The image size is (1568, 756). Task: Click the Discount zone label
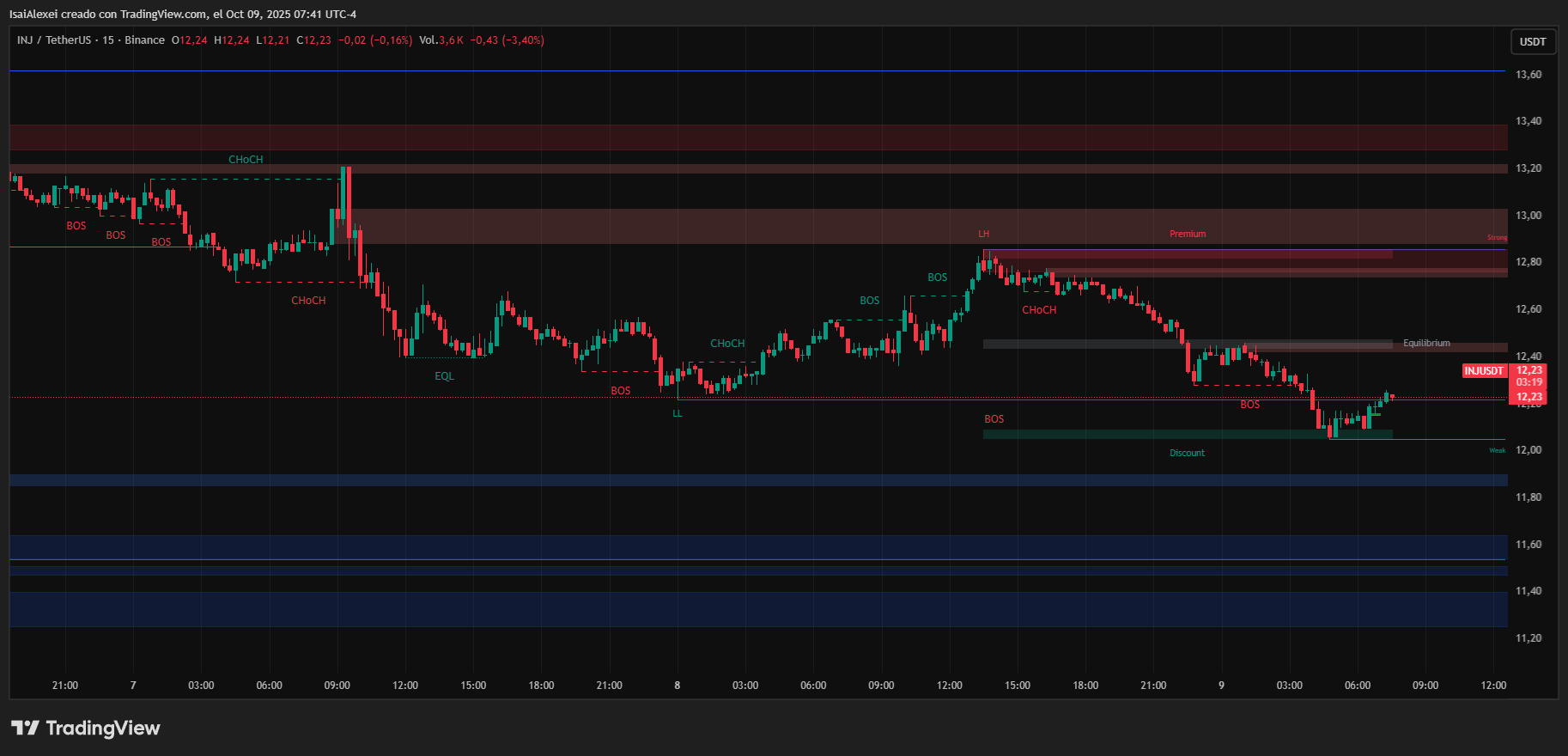coord(1187,453)
